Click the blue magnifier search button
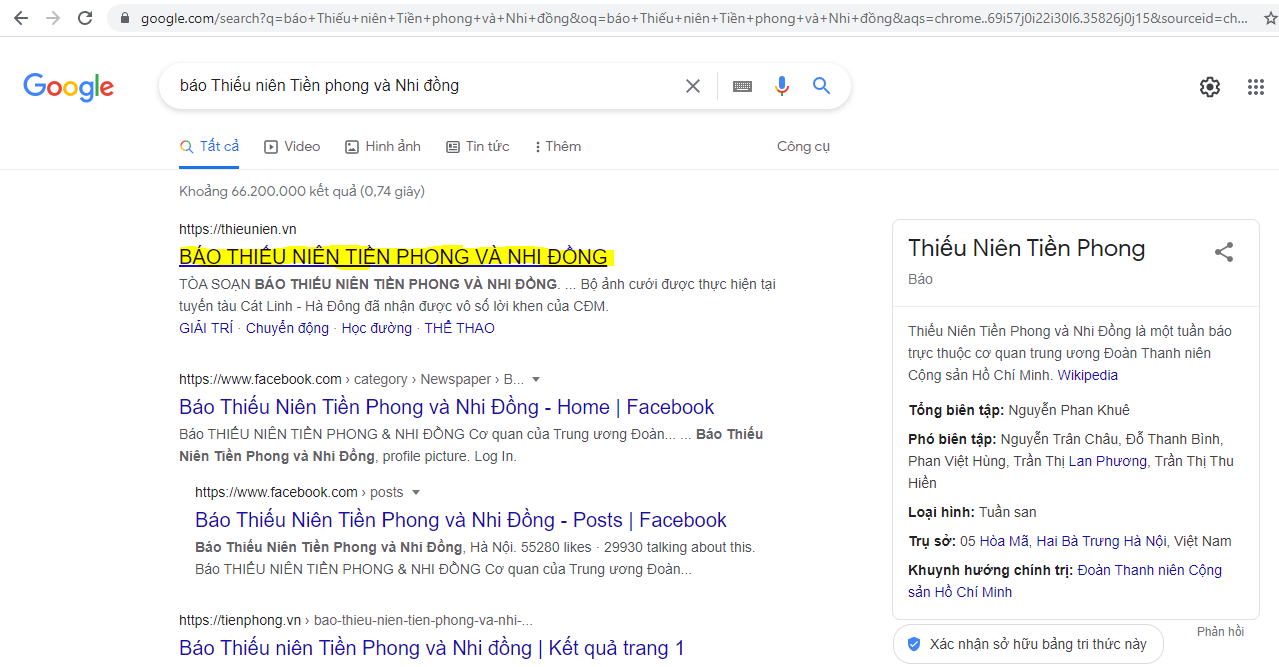Screen dimensions: 1279x667 coord(821,86)
